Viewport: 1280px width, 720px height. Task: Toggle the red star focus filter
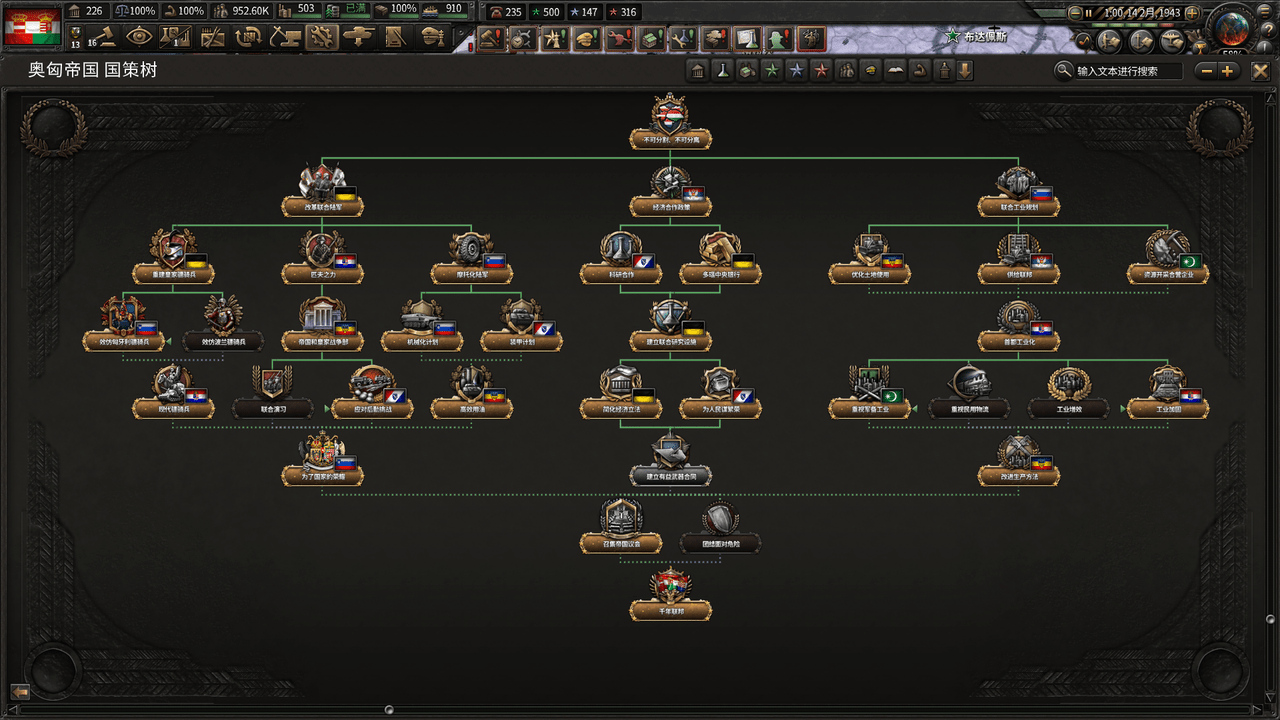[x=820, y=70]
